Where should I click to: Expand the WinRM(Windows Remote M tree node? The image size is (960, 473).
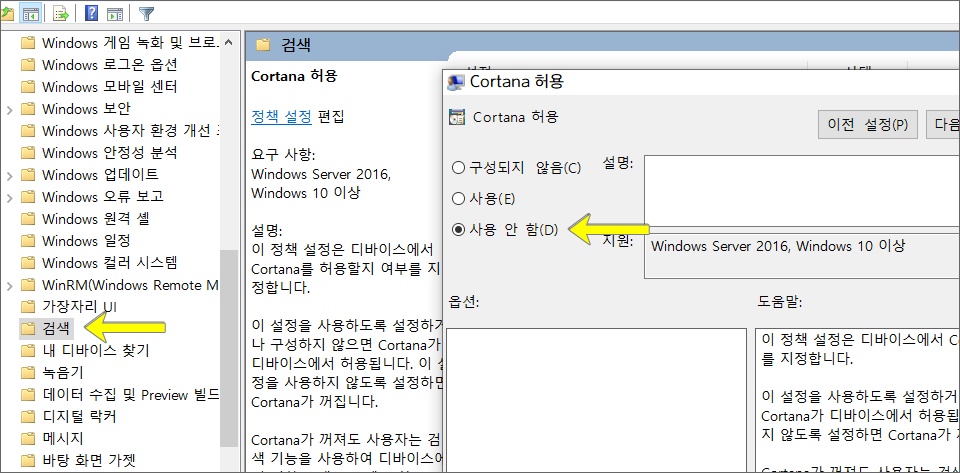9,286
